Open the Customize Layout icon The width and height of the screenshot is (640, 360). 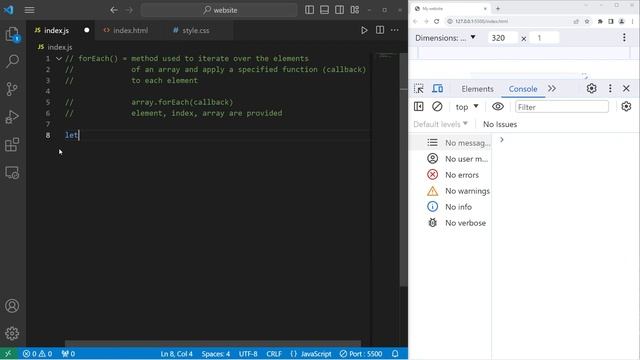tap(355, 10)
